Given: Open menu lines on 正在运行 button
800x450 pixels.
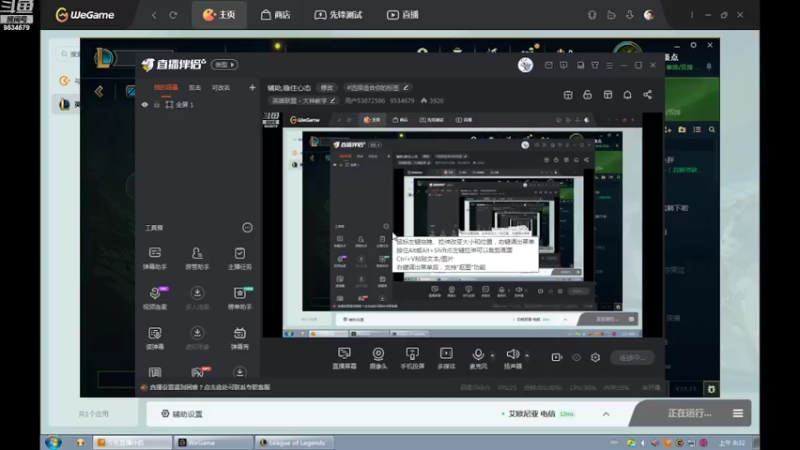Looking at the screenshot, I should tap(738, 413).
